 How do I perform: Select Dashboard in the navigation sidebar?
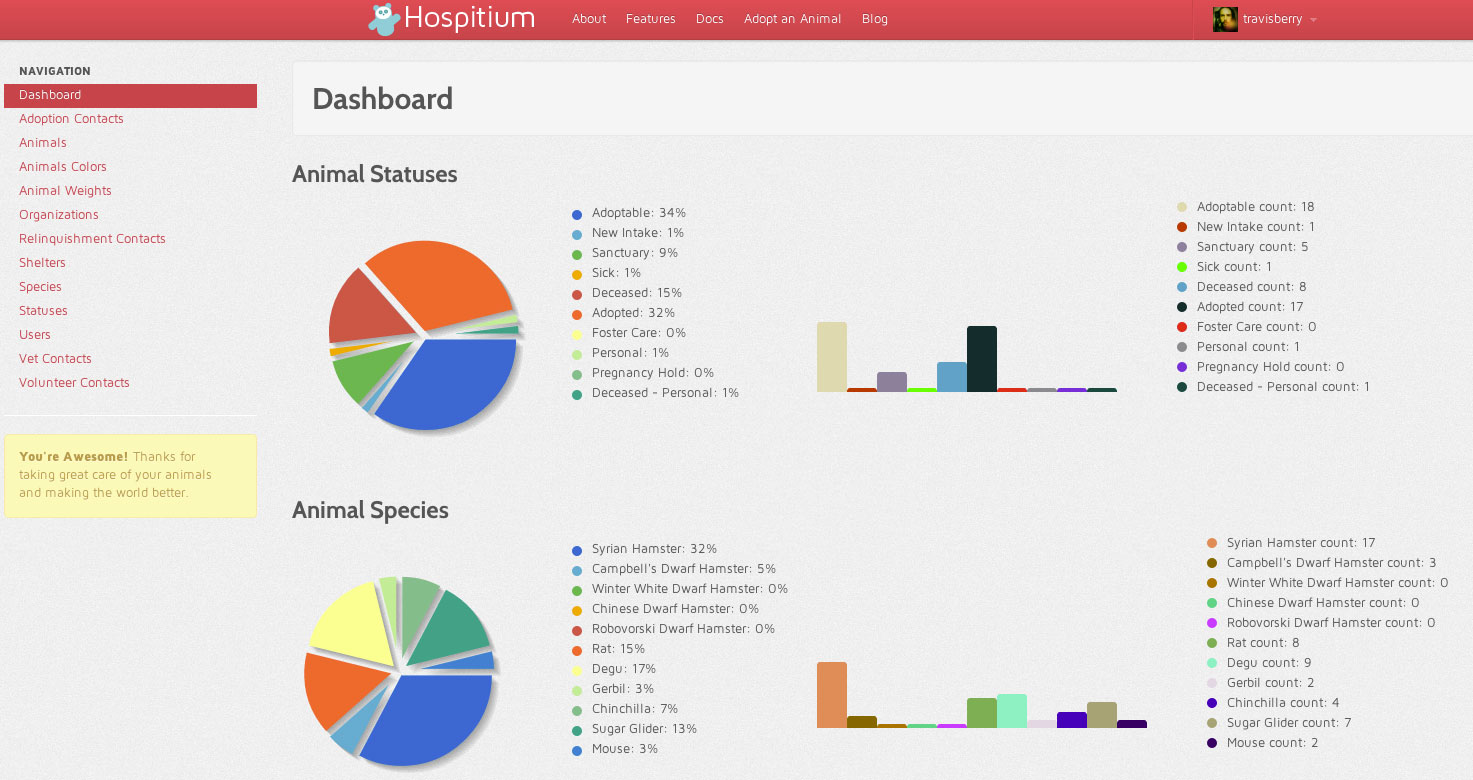click(x=130, y=95)
